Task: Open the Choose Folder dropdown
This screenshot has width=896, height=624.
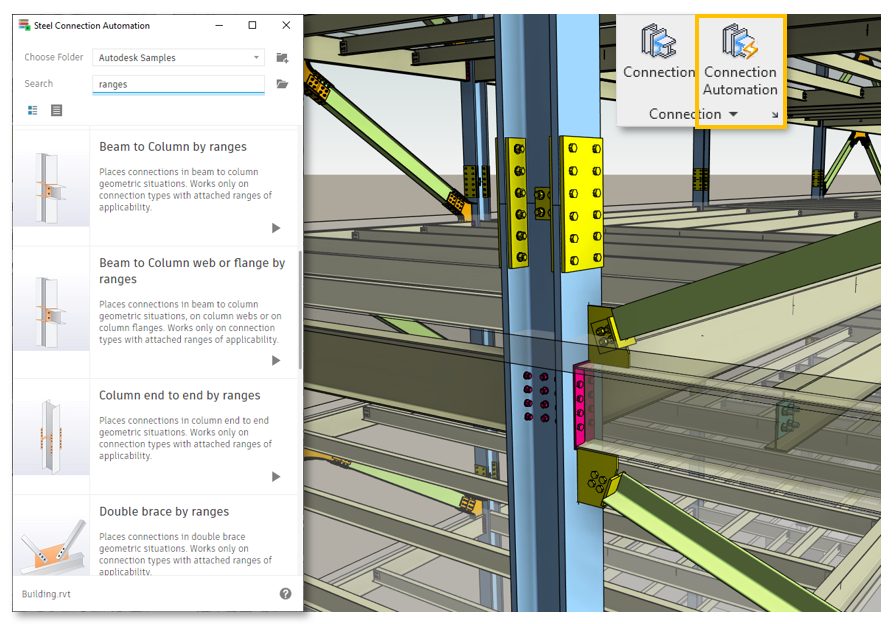Action: pos(178,58)
